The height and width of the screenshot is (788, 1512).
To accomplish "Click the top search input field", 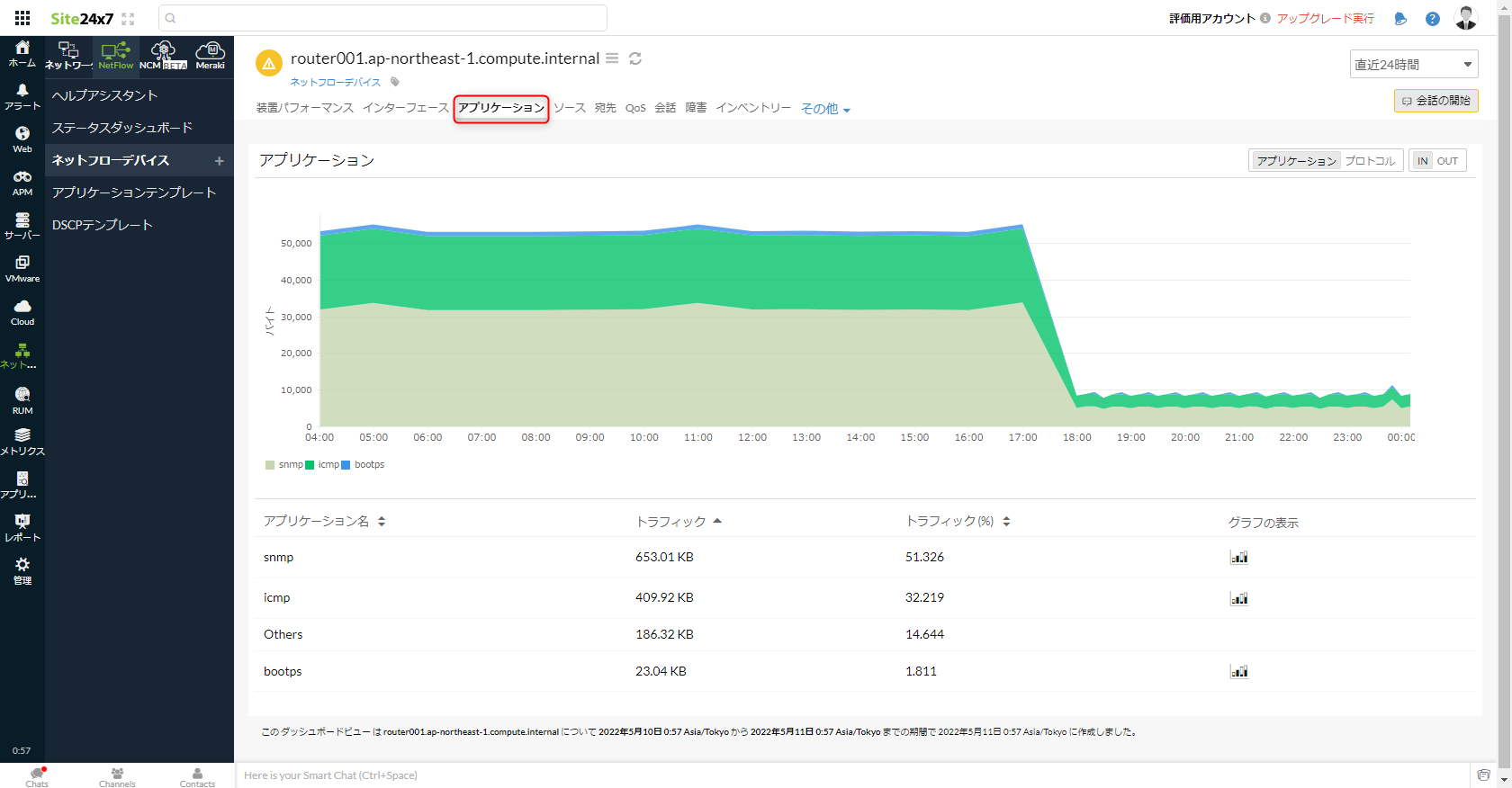I will tap(382, 18).
